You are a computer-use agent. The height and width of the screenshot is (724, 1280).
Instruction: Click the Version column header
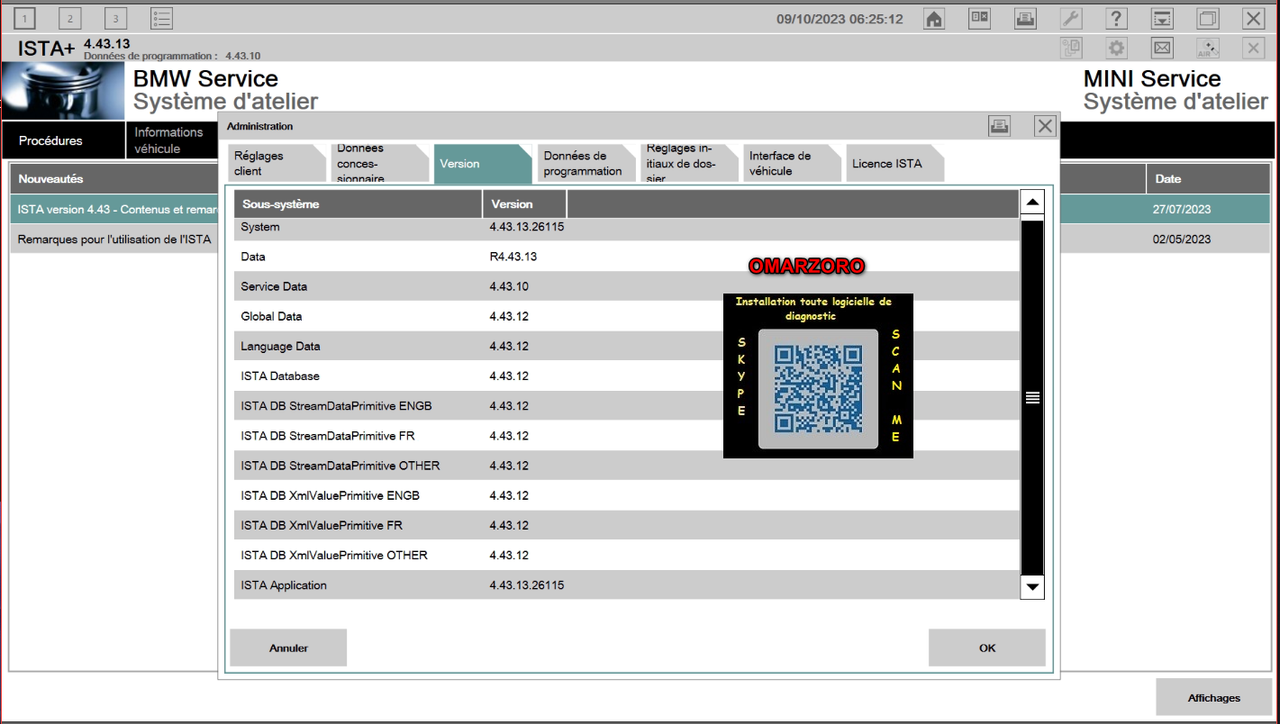tap(525, 204)
